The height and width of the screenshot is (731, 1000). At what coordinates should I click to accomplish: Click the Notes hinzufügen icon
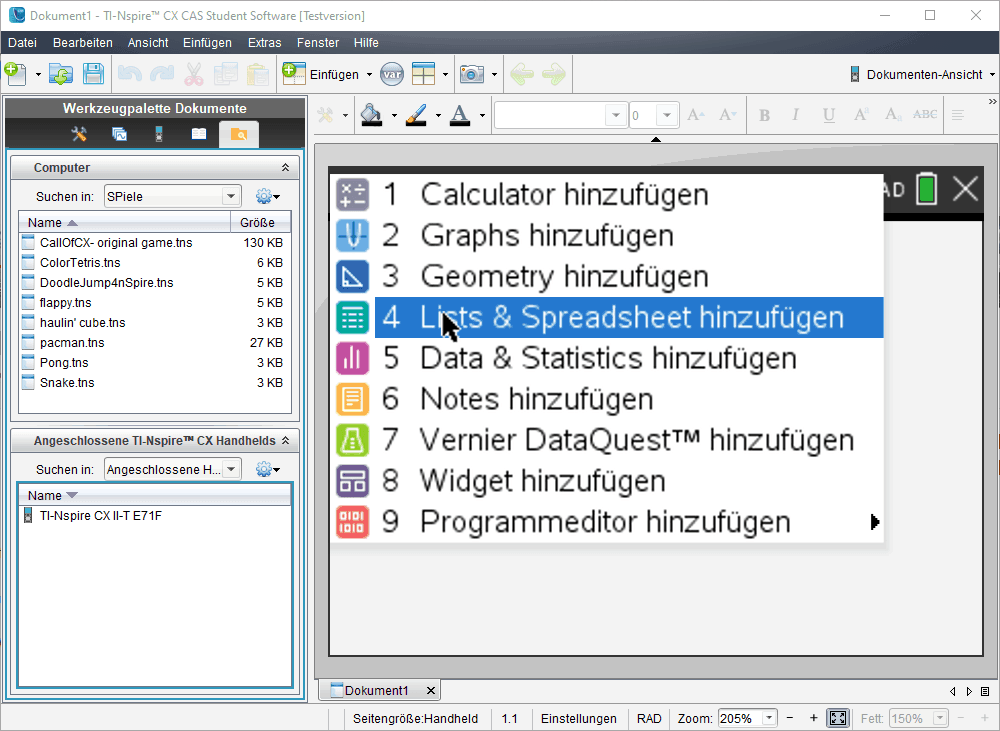353,399
